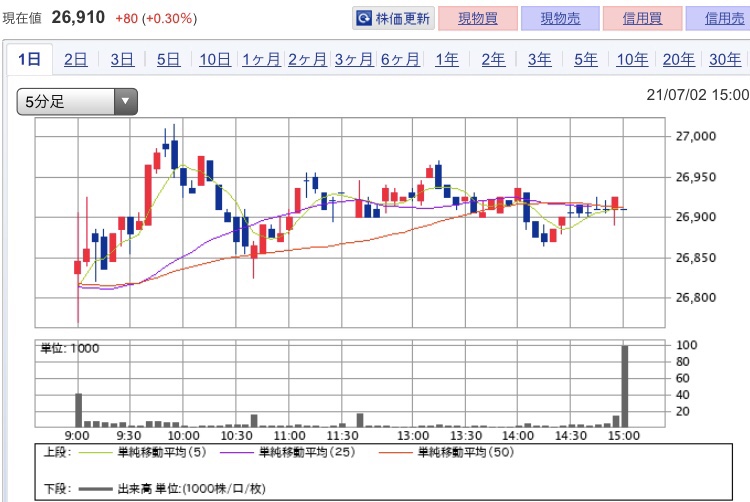The image size is (750, 502).
Task: Switch chart range to 1年
Action: click(x=447, y=59)
